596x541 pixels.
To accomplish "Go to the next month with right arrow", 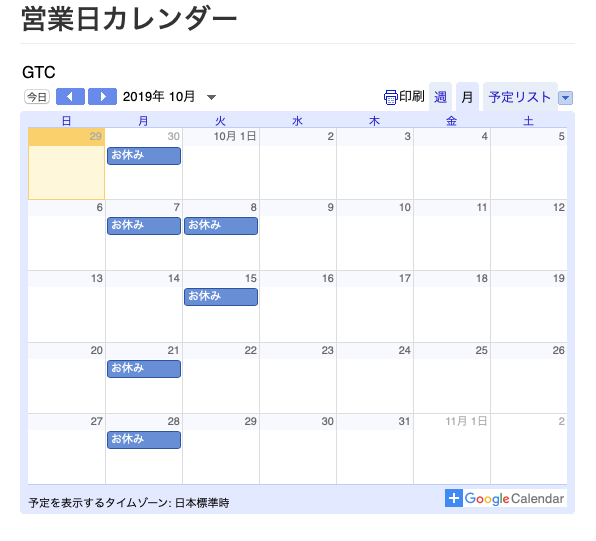I will point(102,97).
